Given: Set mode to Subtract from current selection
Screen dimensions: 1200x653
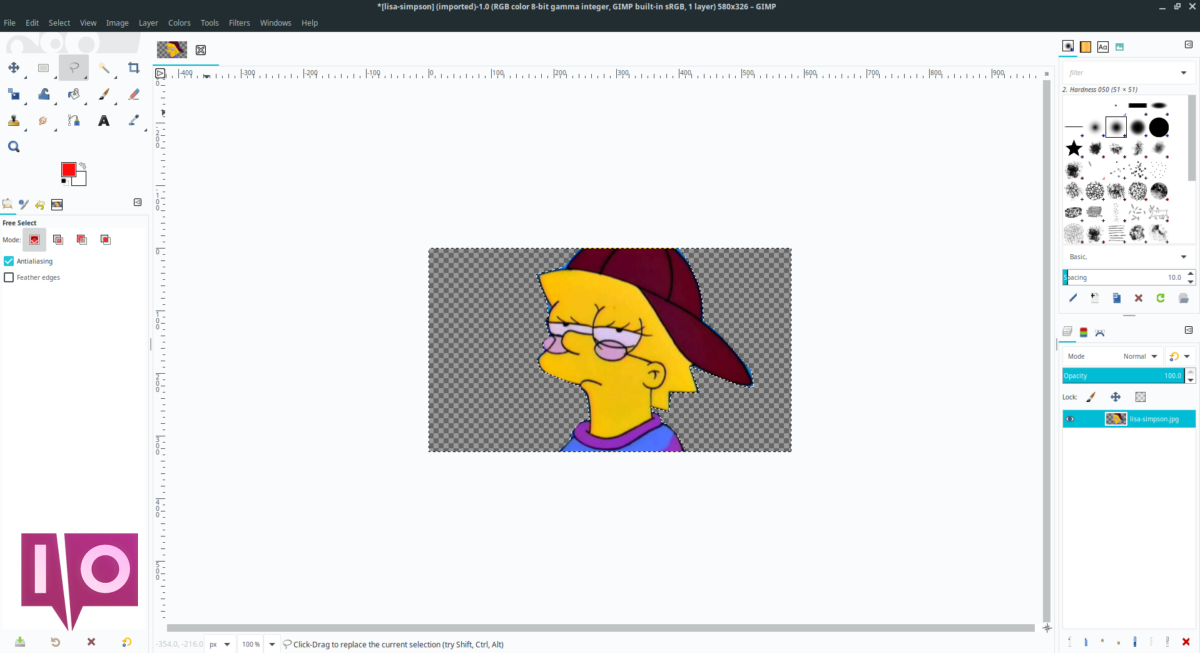Looking at the screenshot, I should (x=82, y=239).
